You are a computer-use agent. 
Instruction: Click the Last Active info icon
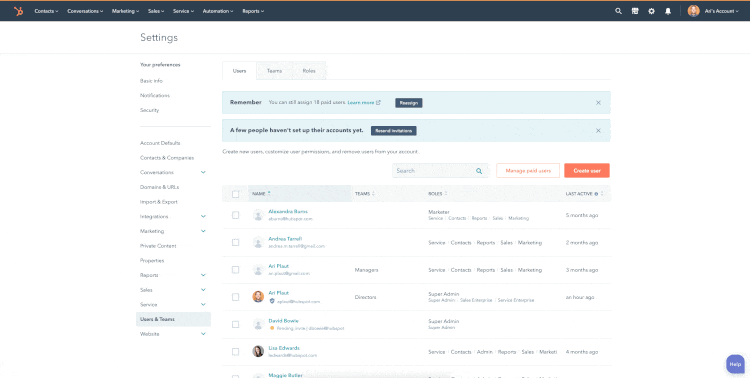click(x=596, y=194)
